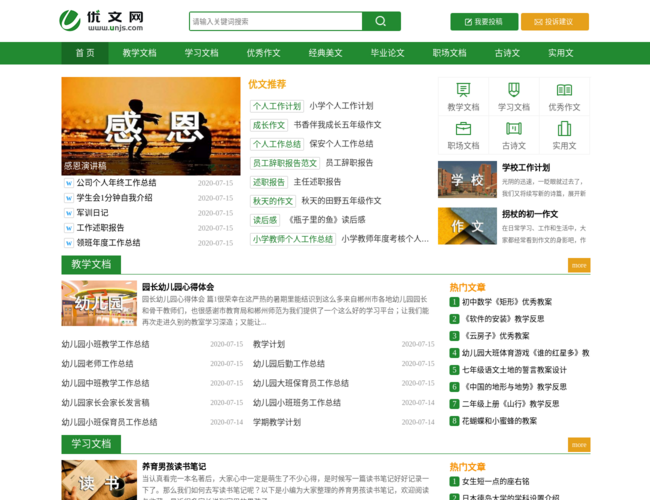This screenshot has height=500, width=650.
Task: Open 教学计划 article link
Action: tap(269, 344)
